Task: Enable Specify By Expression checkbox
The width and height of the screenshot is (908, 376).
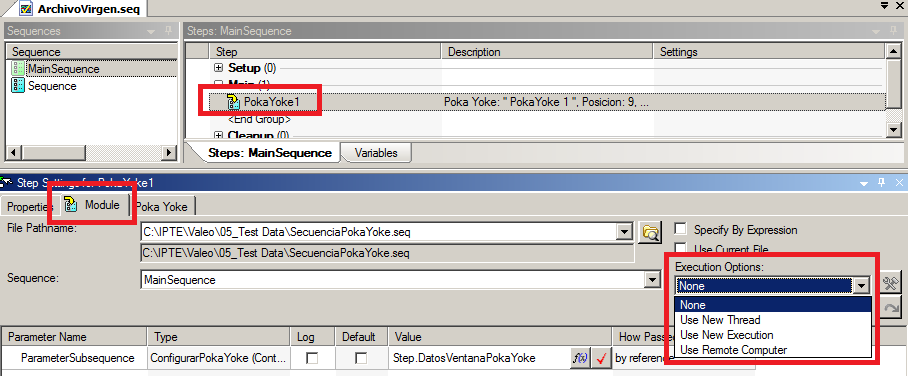Action: pos(680,229)
